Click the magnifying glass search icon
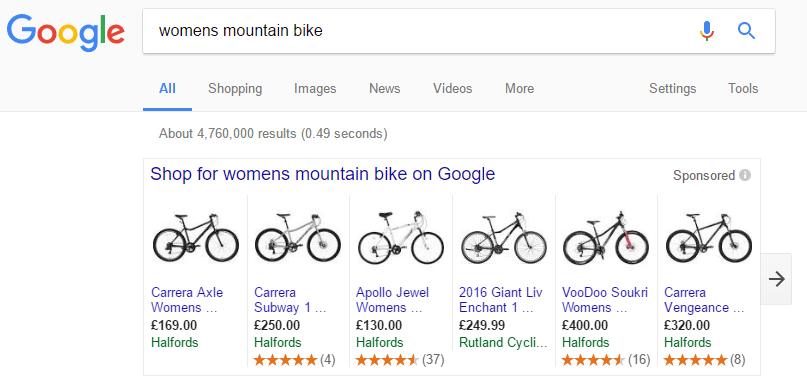Viewport: 807px width, 384px height. pyautogui.click(x=746, y=31)
